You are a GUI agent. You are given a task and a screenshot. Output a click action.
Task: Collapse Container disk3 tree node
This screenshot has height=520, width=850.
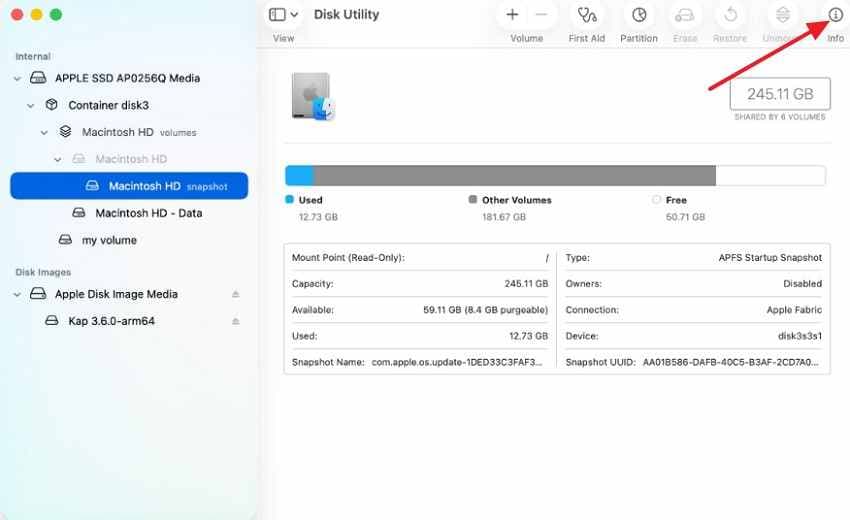click(31, 106)
